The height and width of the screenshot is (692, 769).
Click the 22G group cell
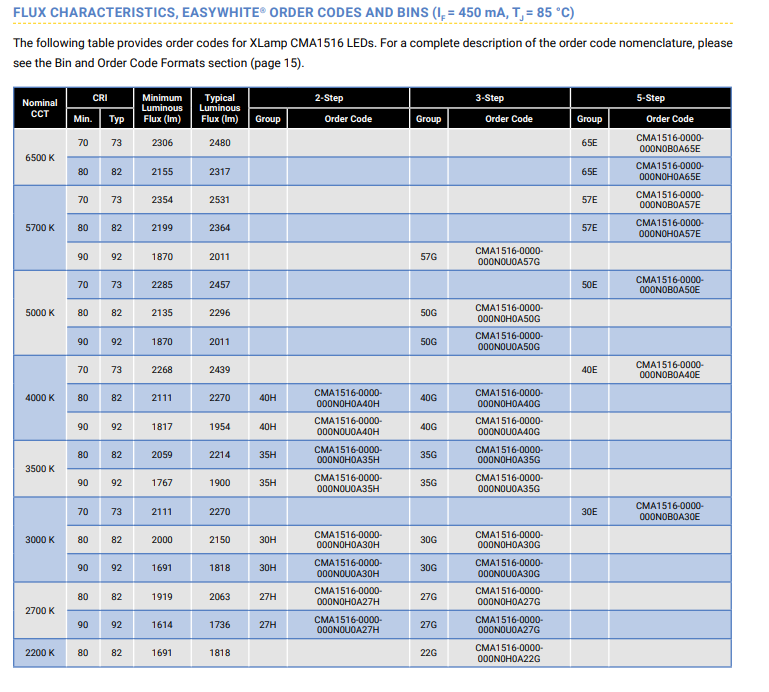coord(429,653)
